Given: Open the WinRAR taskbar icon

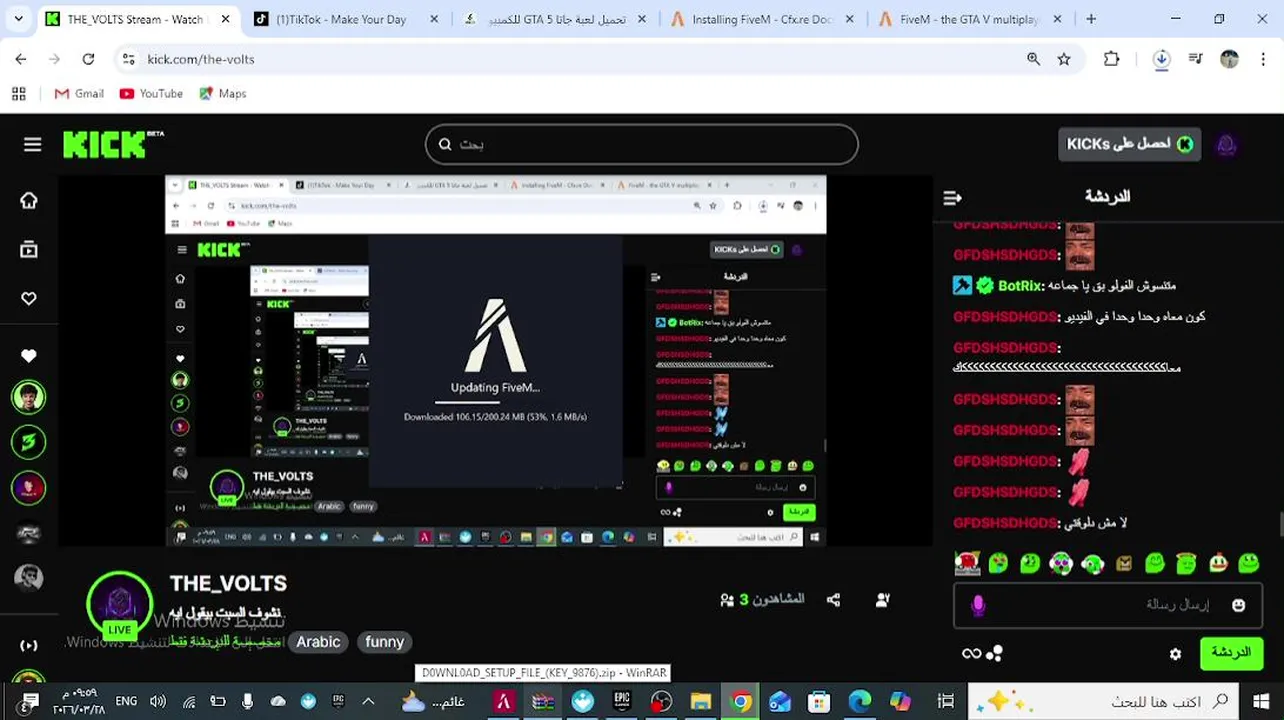Looking at the screenshot, I should click(543, 702).
